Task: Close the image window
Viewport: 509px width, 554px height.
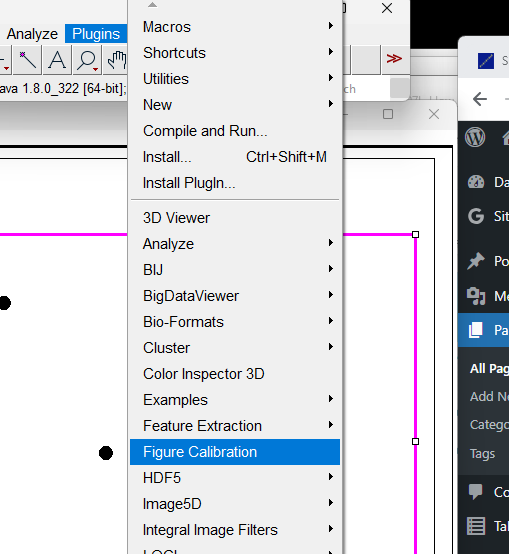Action: (x=434, y=114)
